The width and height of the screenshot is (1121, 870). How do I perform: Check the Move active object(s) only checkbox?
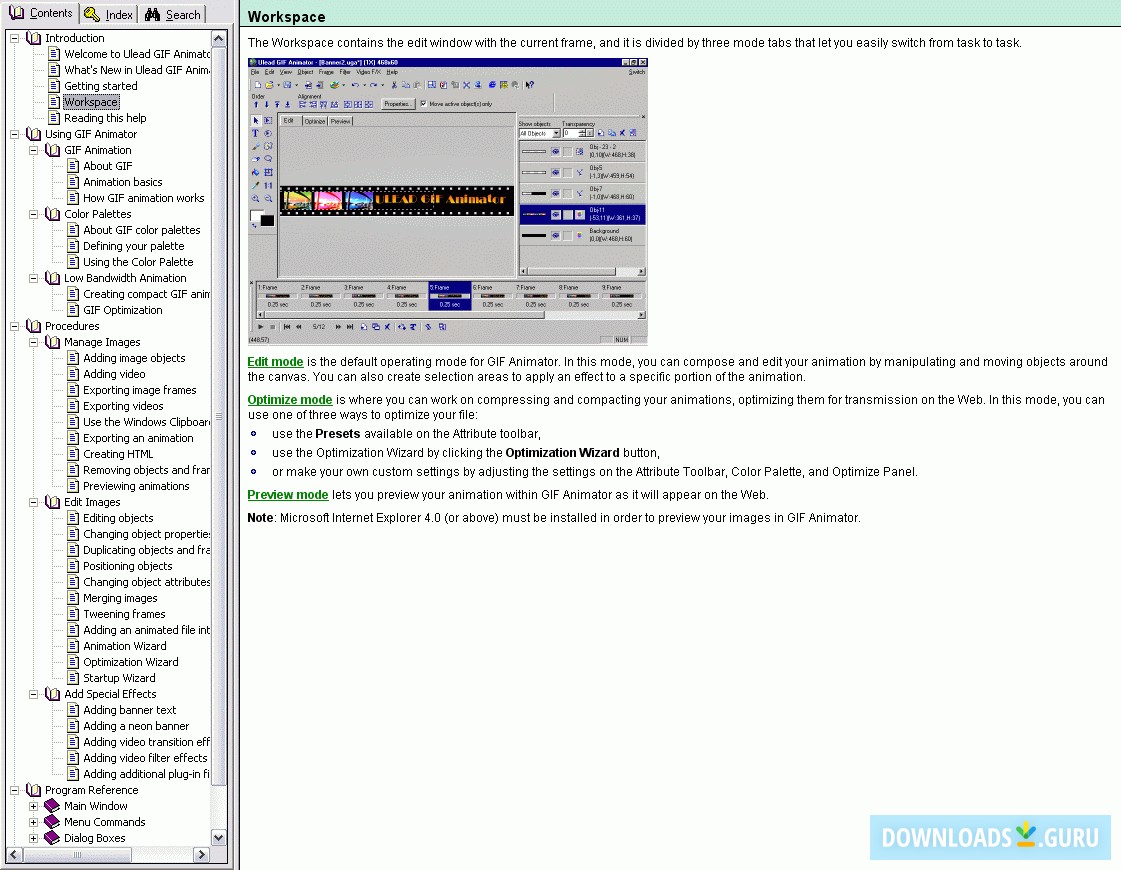click(x=423, y=103)
